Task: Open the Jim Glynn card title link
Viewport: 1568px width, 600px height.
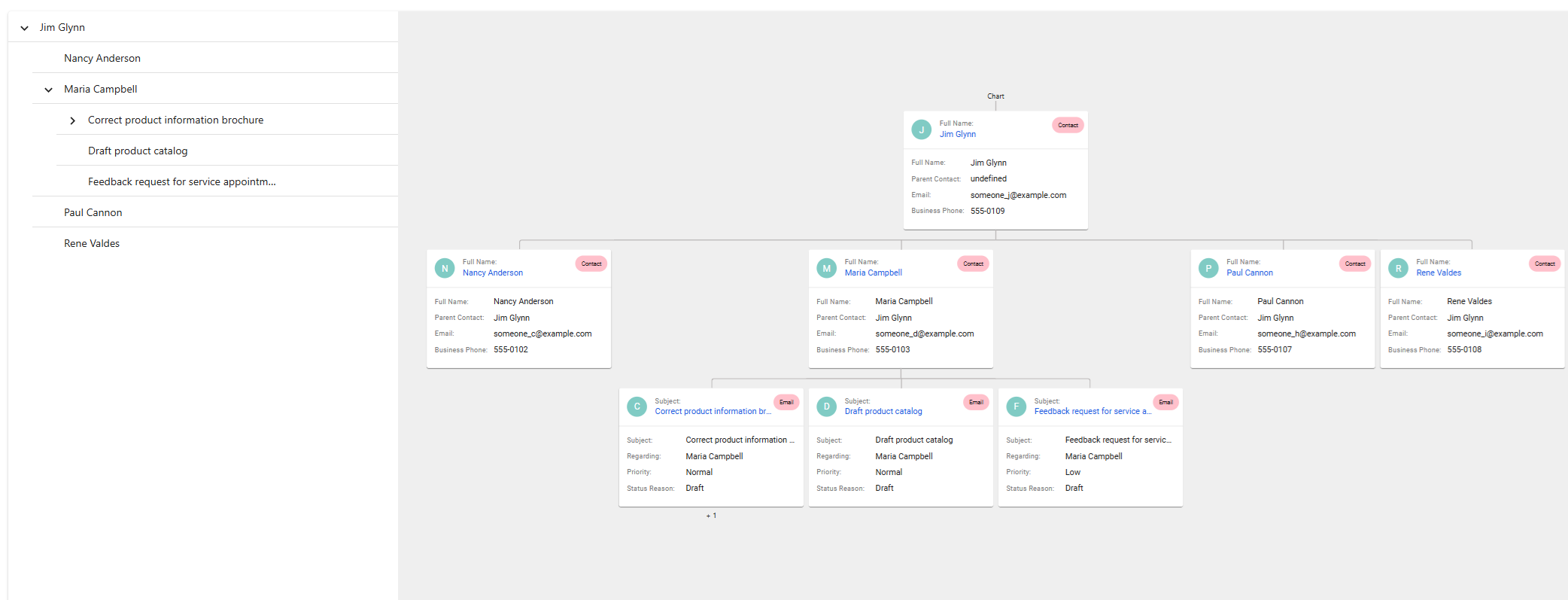Action: (957, 134)
